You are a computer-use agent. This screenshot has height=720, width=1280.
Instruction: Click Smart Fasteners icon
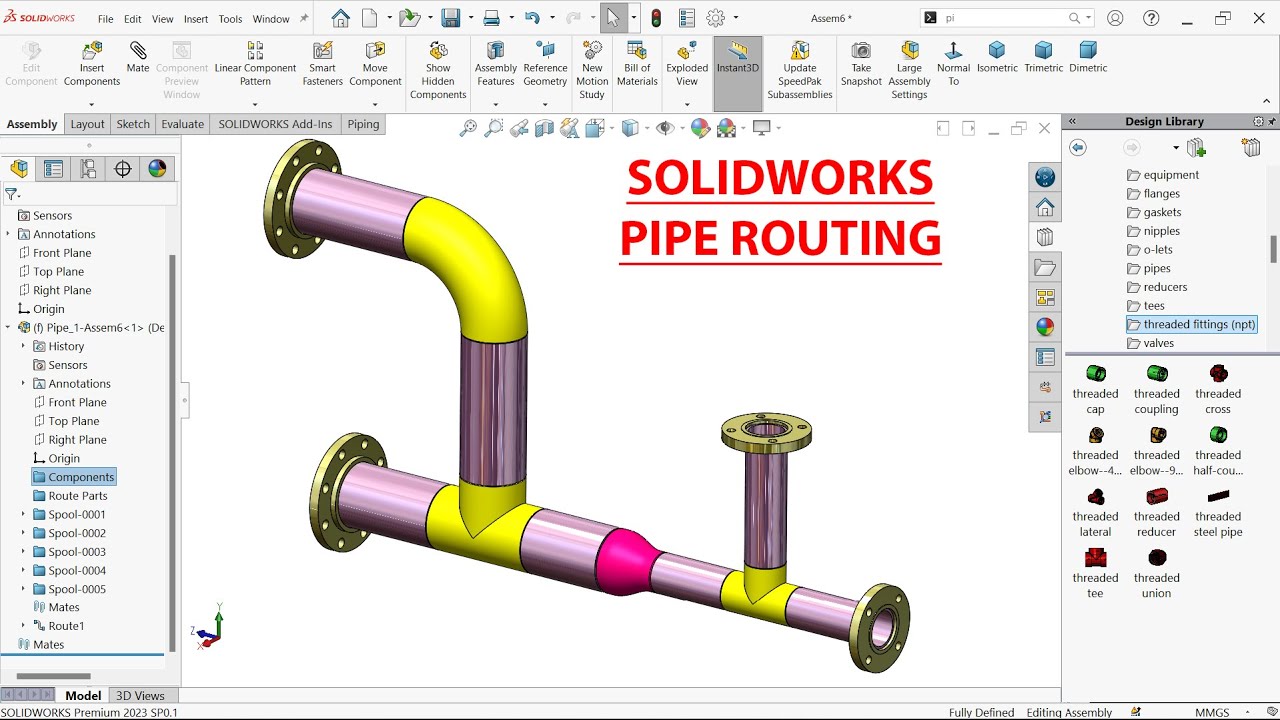pyautogui.click(x=323, y=64)
